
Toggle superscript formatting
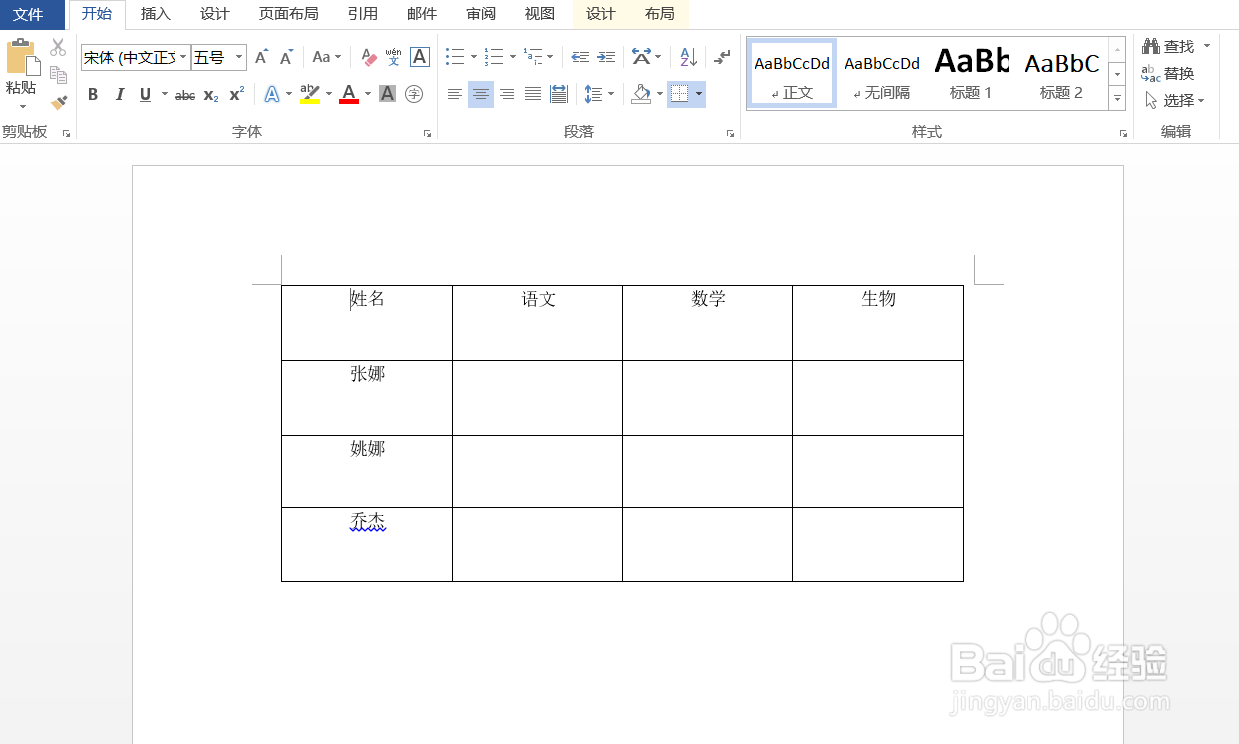(x=237, y=94)
